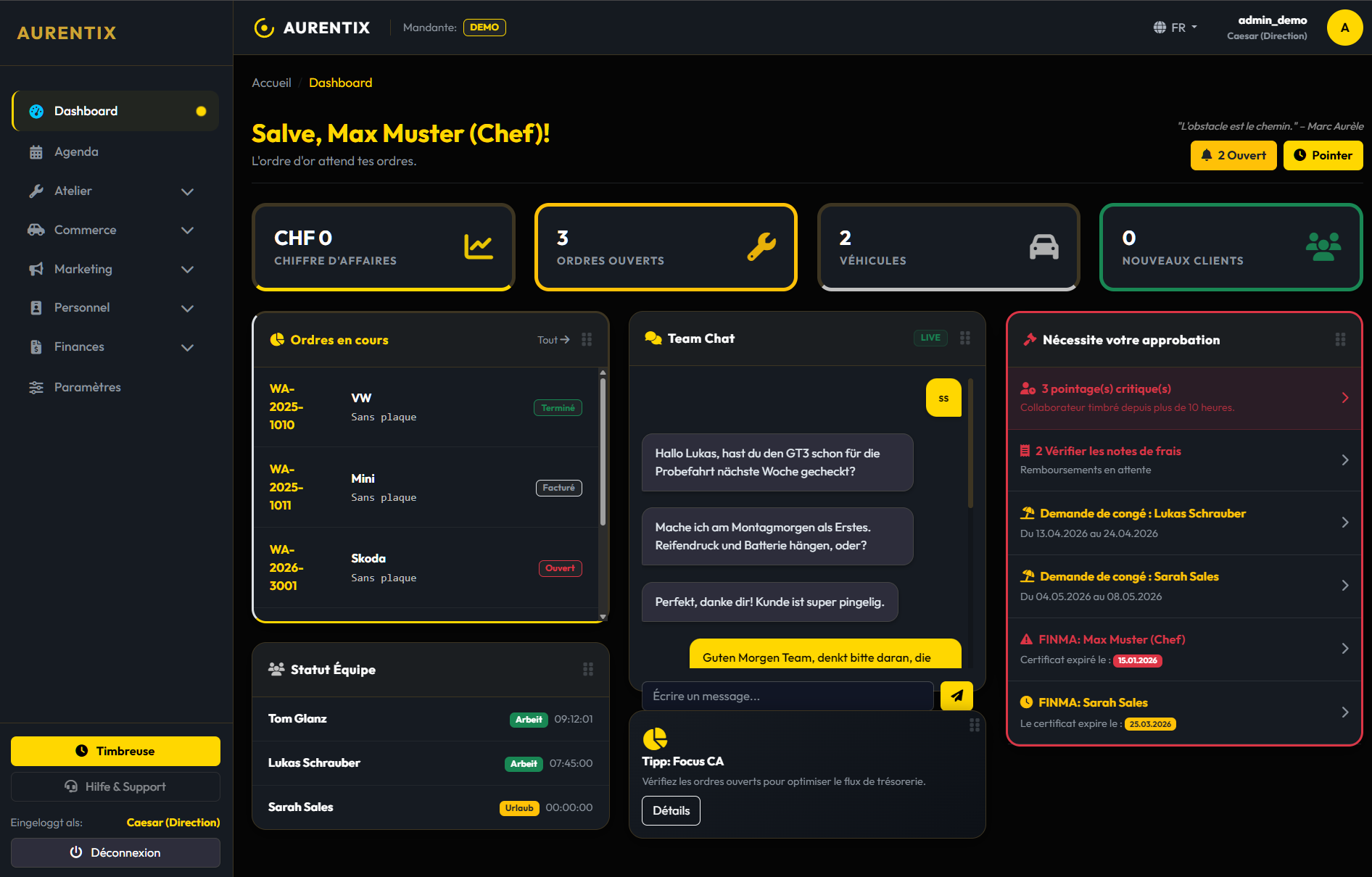The image size is (1372, 877).
Task: Open Agenda from the sidebar
Action: click(x=76, y=152)
